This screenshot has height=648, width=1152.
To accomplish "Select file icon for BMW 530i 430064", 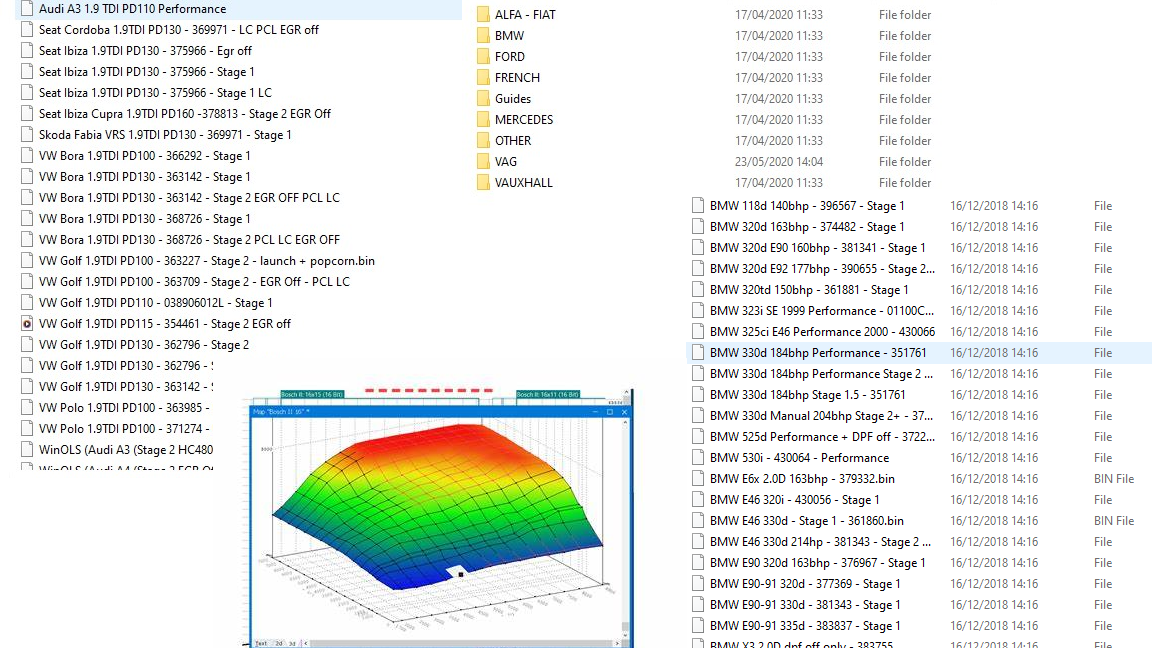I will pyautogui.click(x=698, y=458).
